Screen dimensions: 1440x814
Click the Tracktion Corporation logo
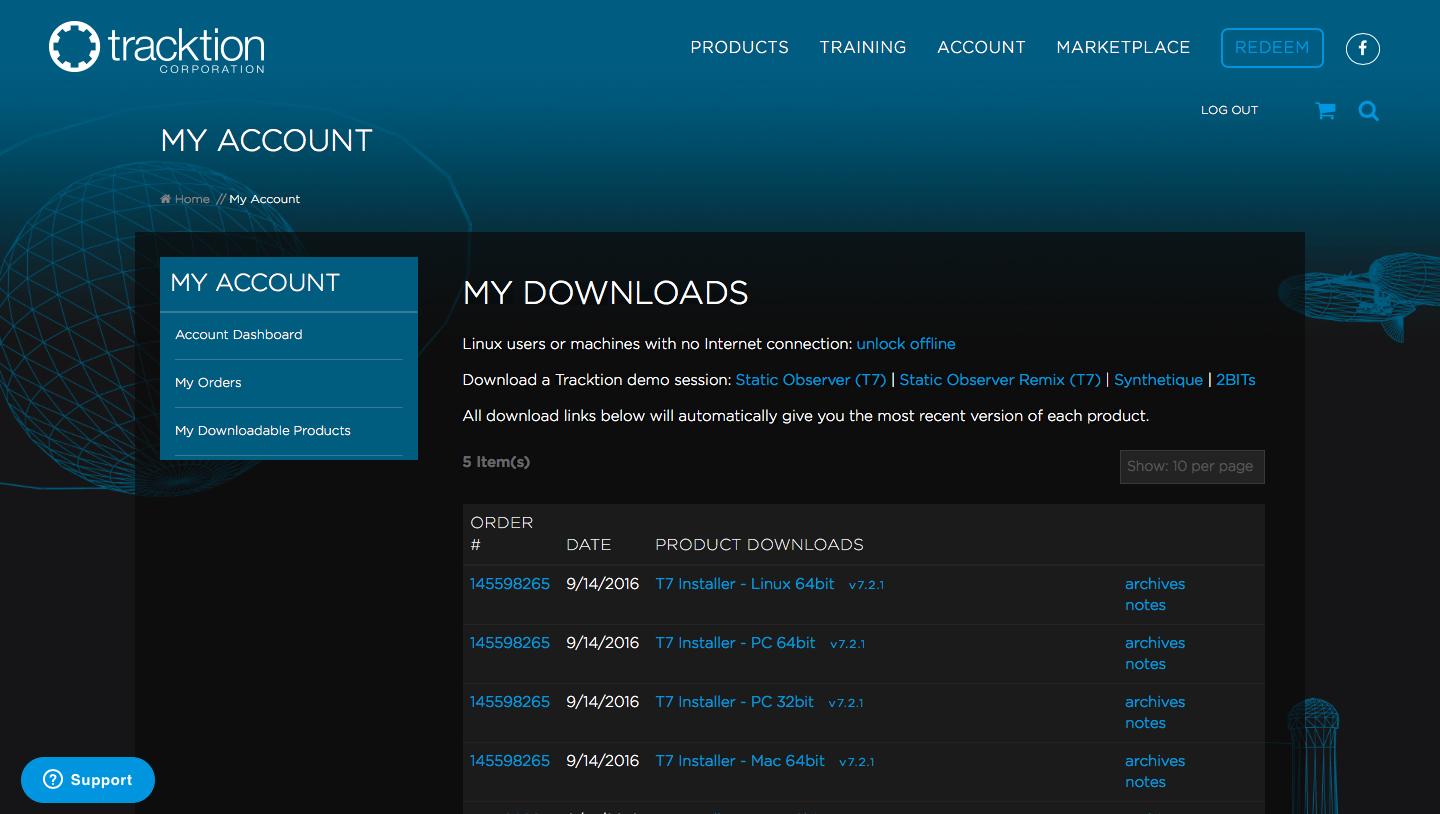157,47
